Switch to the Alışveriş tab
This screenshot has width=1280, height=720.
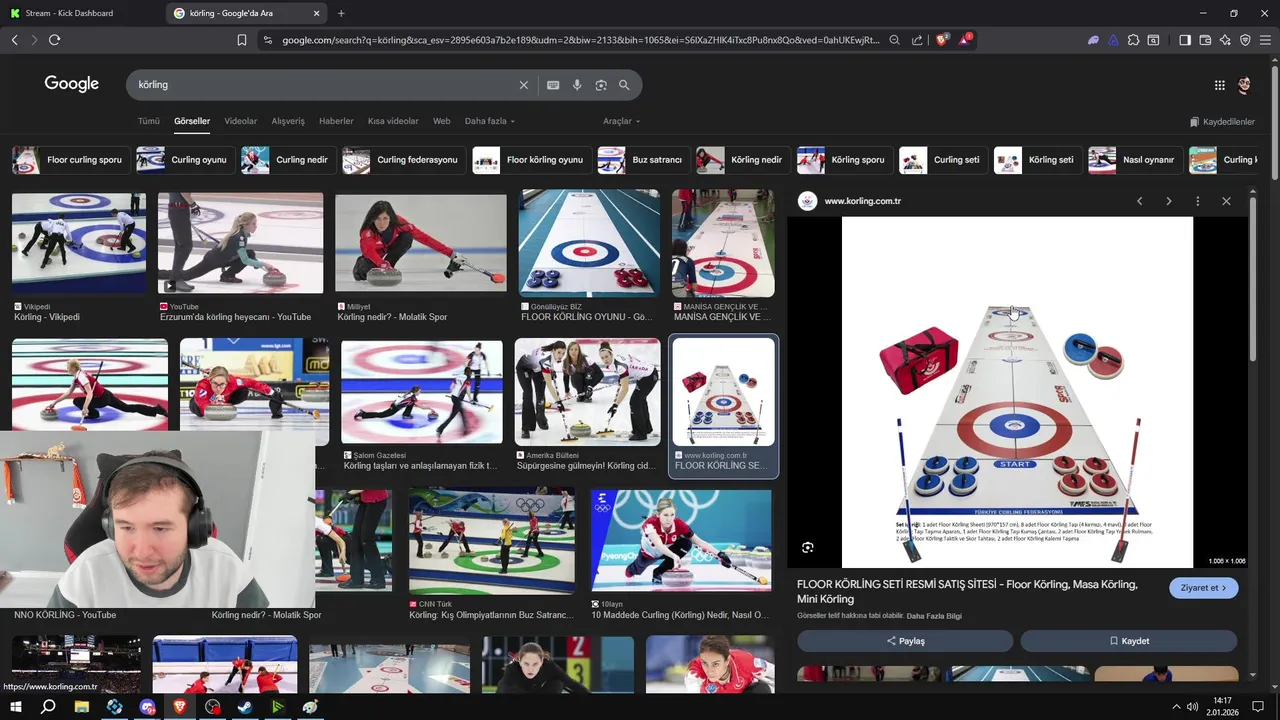click(x=288, y=121)
